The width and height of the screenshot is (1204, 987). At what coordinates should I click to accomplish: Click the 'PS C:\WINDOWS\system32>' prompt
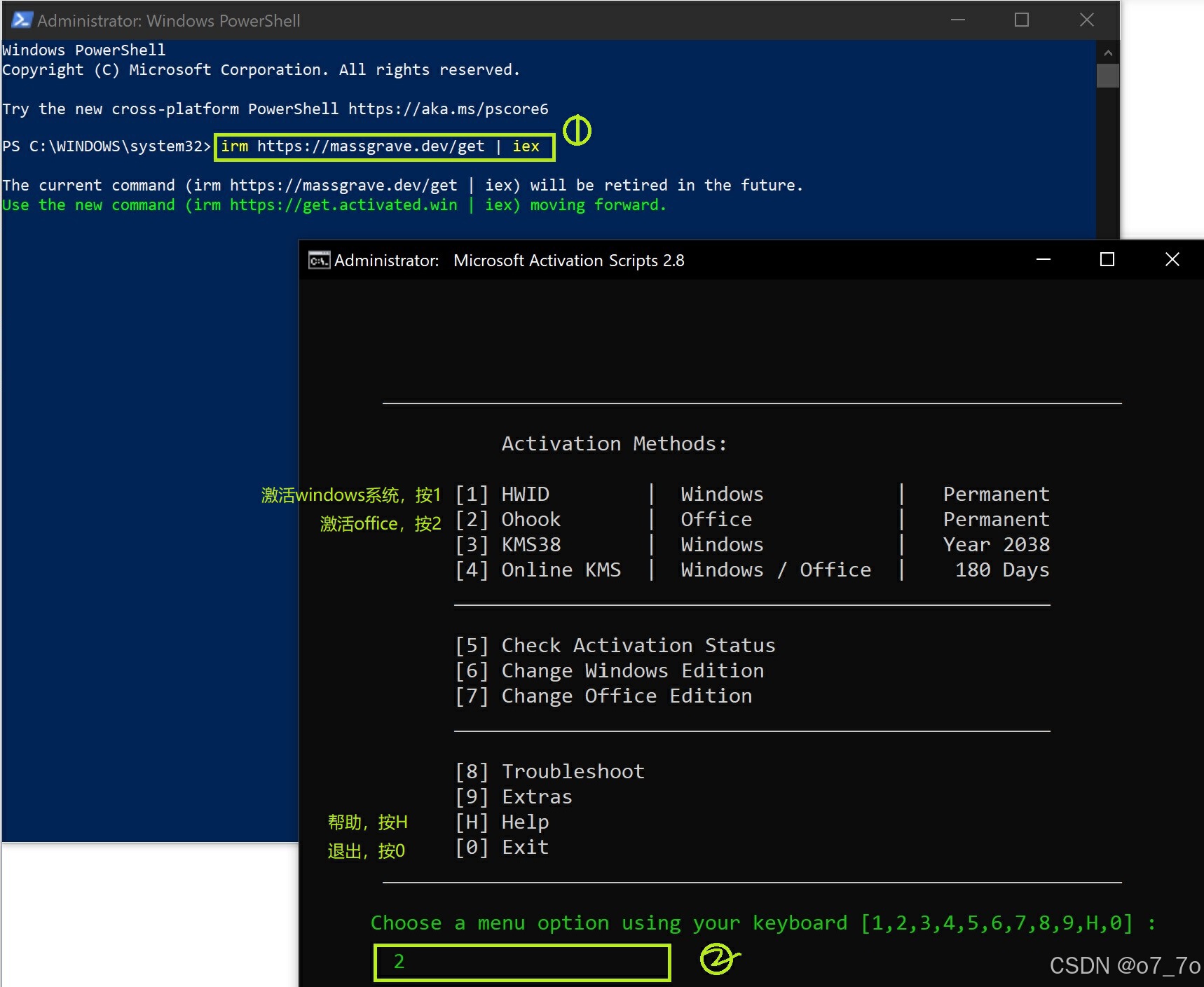point(107,146)
